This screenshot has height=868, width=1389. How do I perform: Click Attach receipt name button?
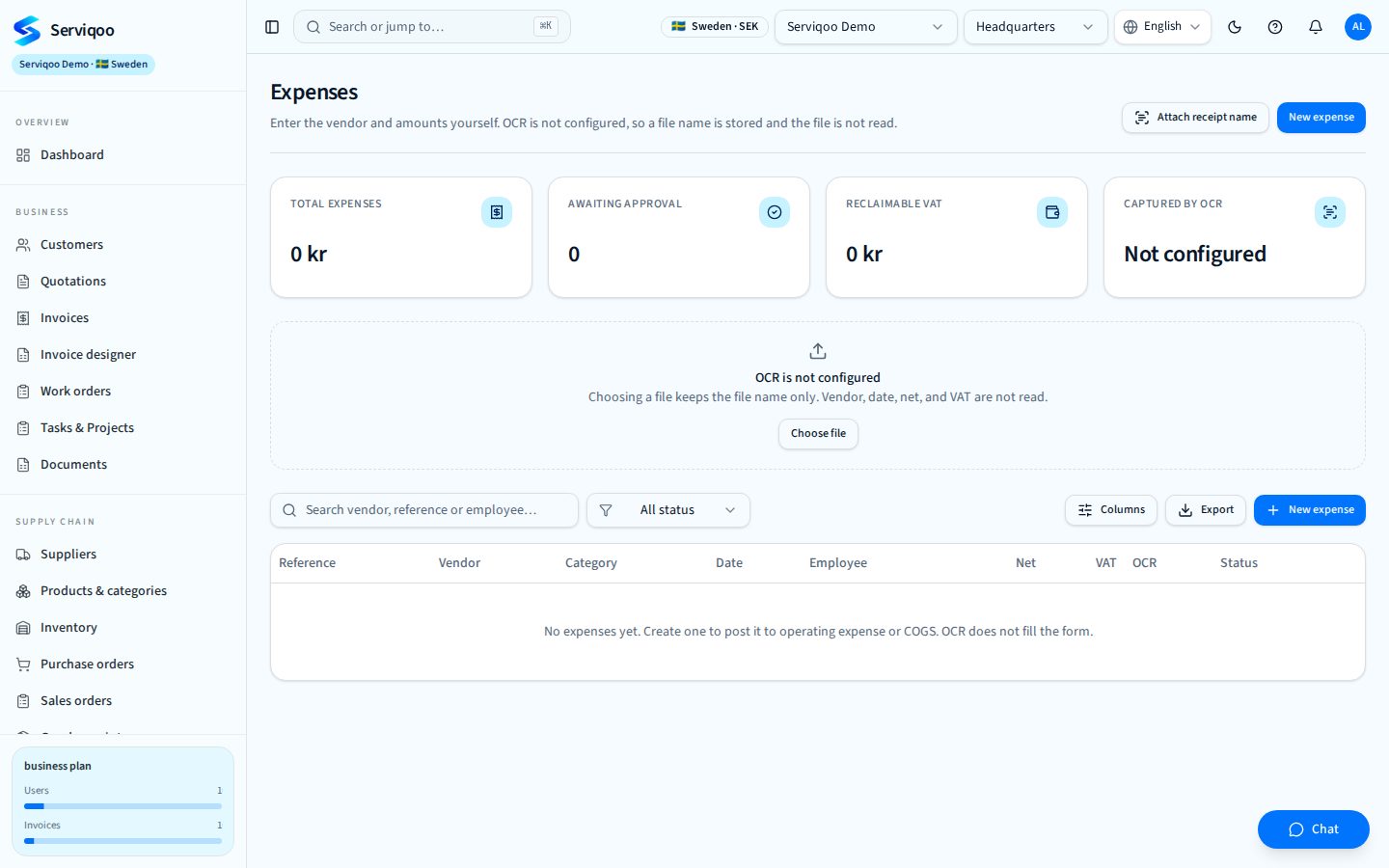1195,118
